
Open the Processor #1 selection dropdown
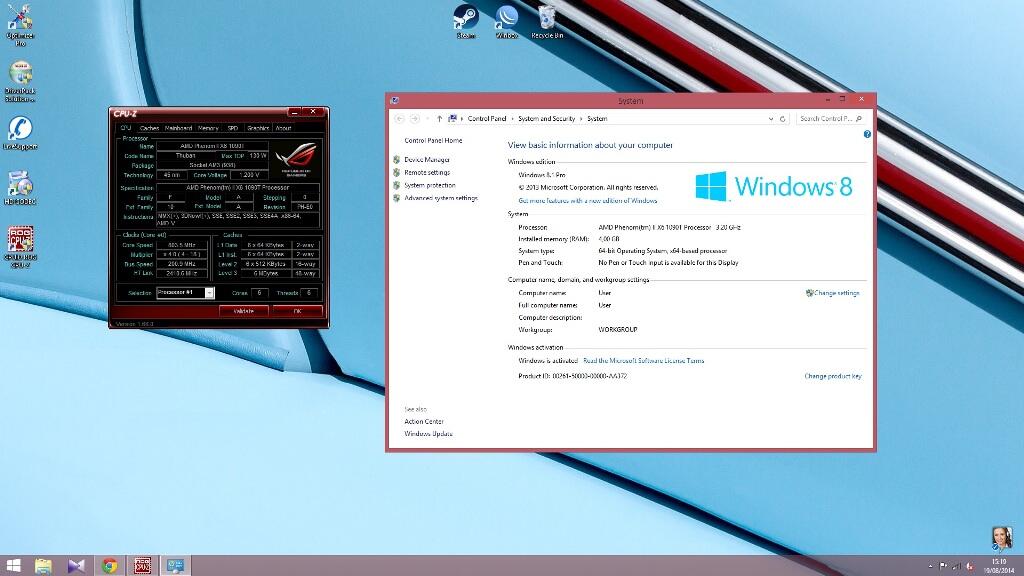[x=185, y=293]
